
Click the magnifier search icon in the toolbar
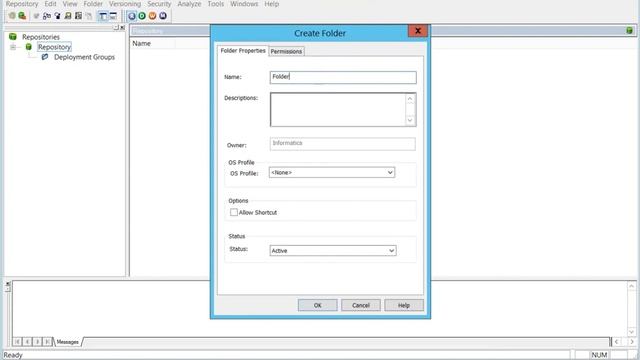pos(68,16)
